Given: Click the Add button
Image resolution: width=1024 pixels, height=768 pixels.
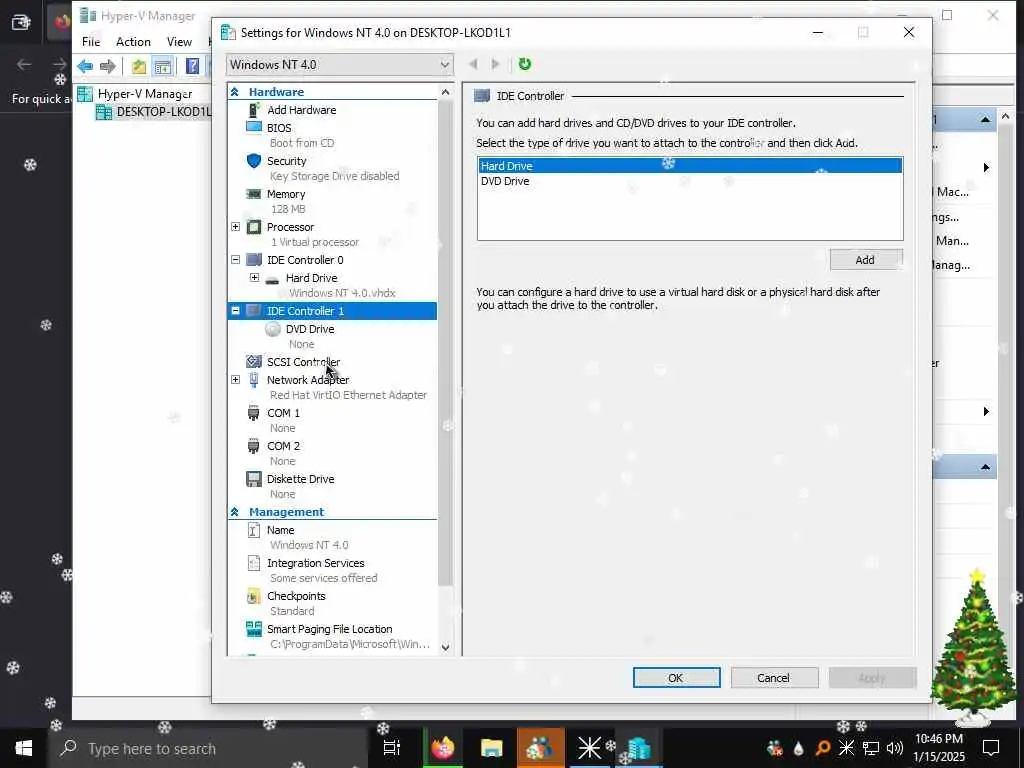Looking at the screenshot, I should (866, 260).
